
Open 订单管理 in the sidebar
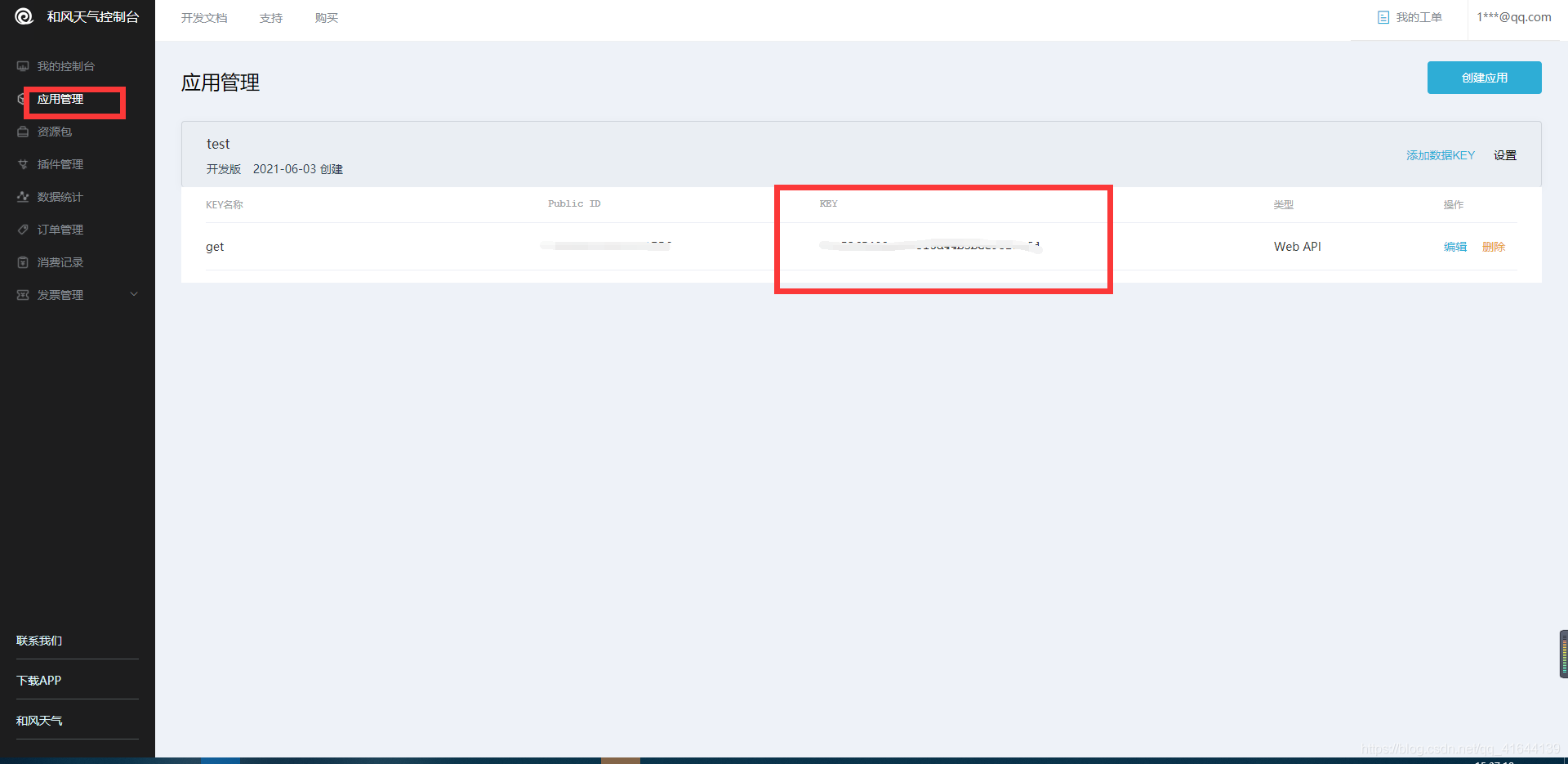pos(60,230)
